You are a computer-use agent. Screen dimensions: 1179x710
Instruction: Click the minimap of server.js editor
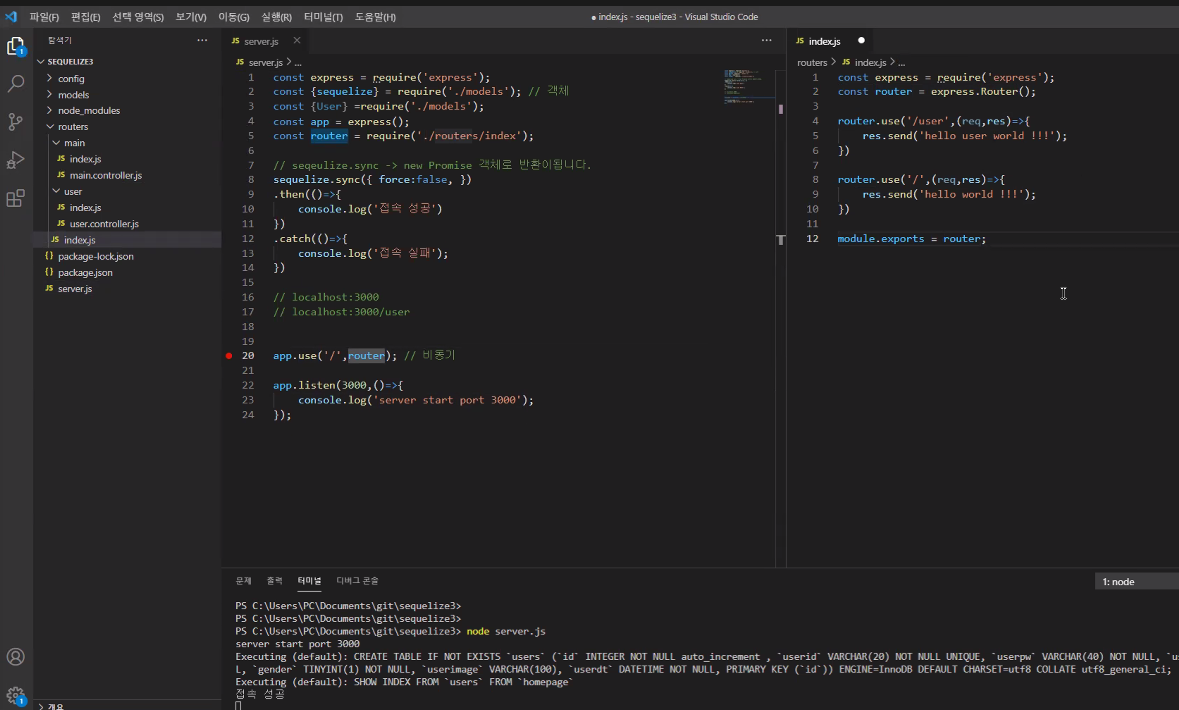click(x=749, y=86)
